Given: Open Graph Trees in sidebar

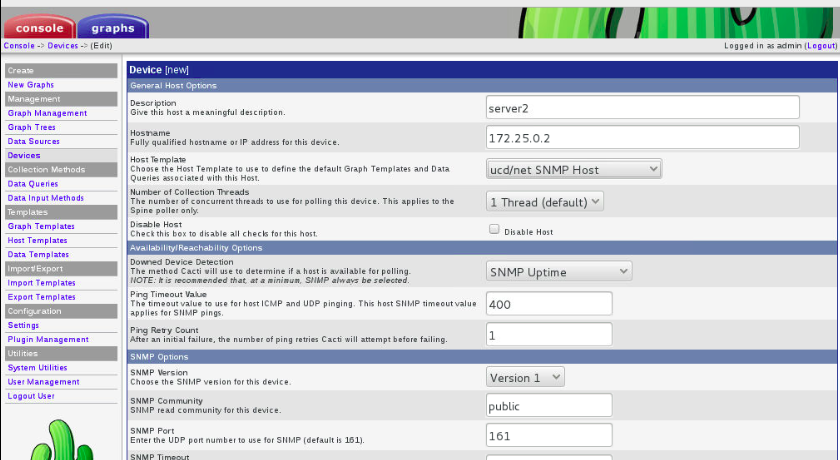Looking at the screenshot, I should point(32,127).
